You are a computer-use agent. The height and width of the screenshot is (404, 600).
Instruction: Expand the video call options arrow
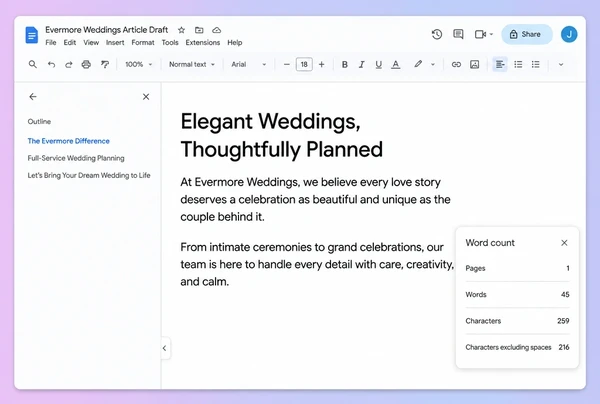point(491,34)
